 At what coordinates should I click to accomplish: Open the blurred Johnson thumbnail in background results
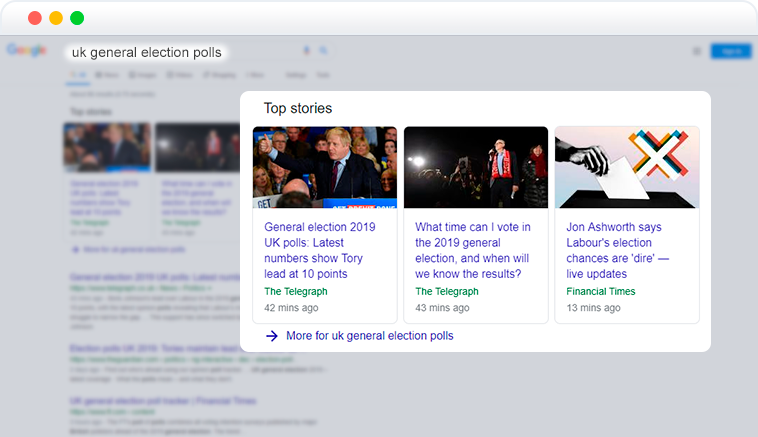click(107, 147)
